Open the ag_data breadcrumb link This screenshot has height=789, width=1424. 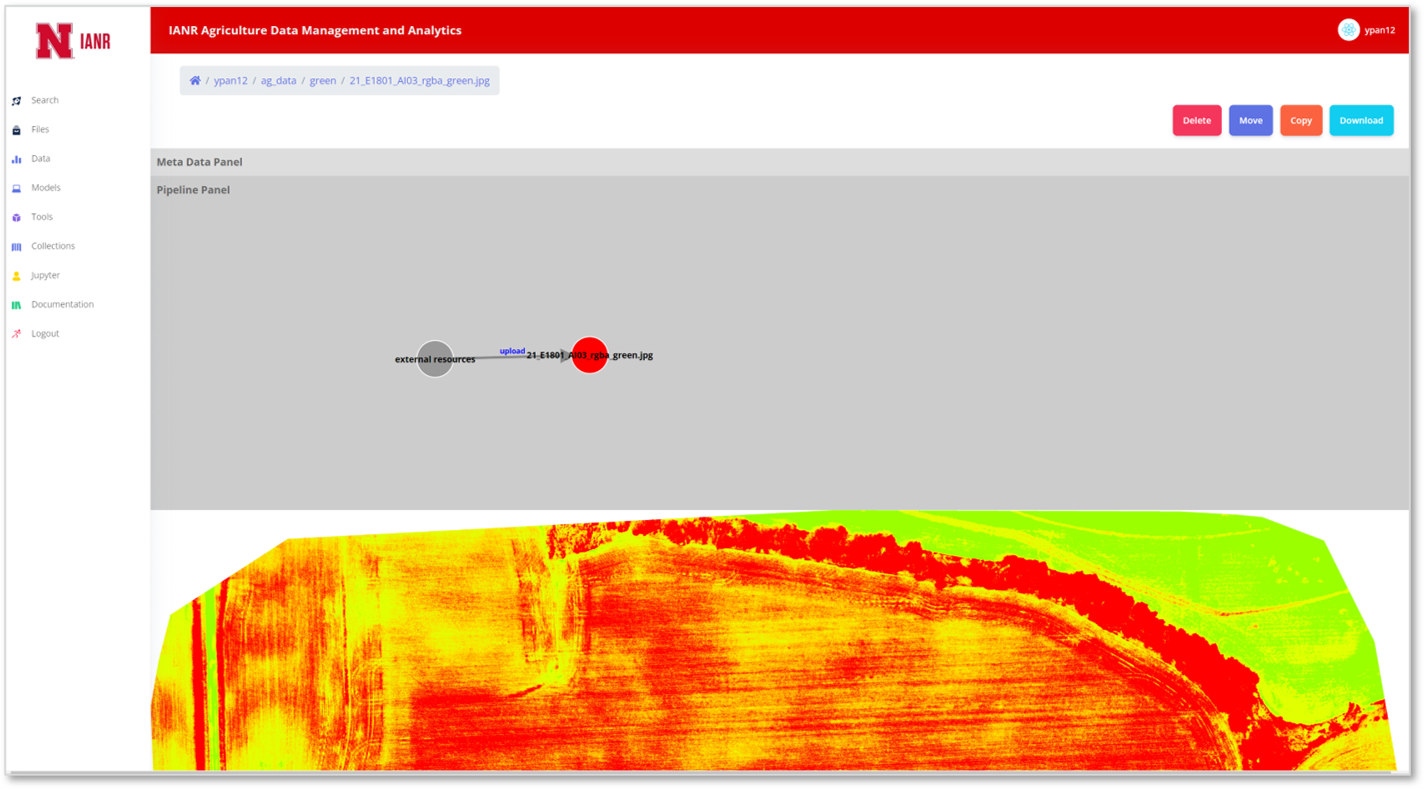279,81
